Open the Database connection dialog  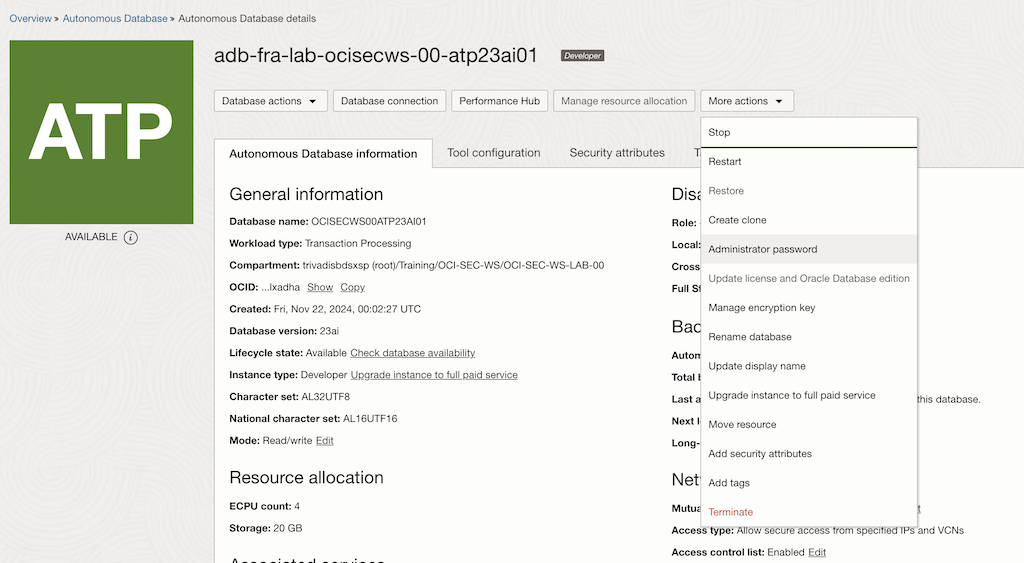coord(389,101)
